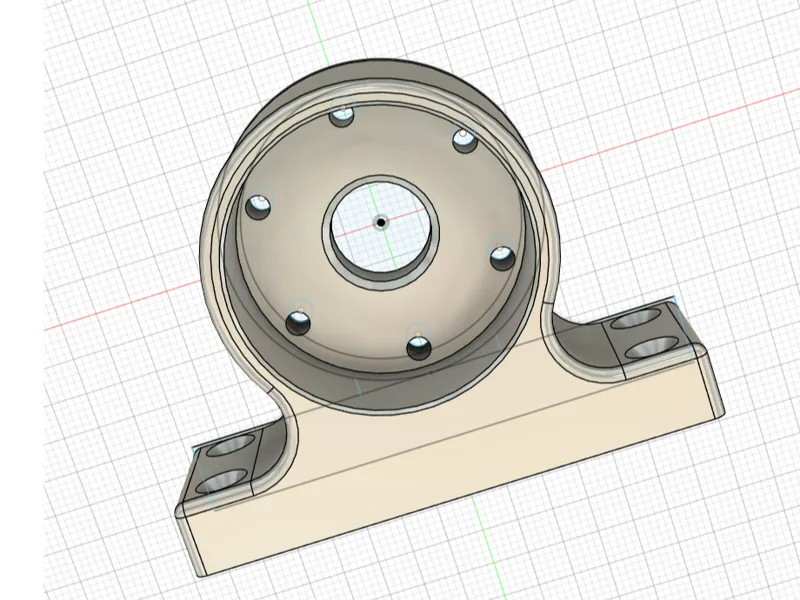Screen dimensions: 800x600
Task: Select lower mounting hole on left foot
Action: point(220,482)
